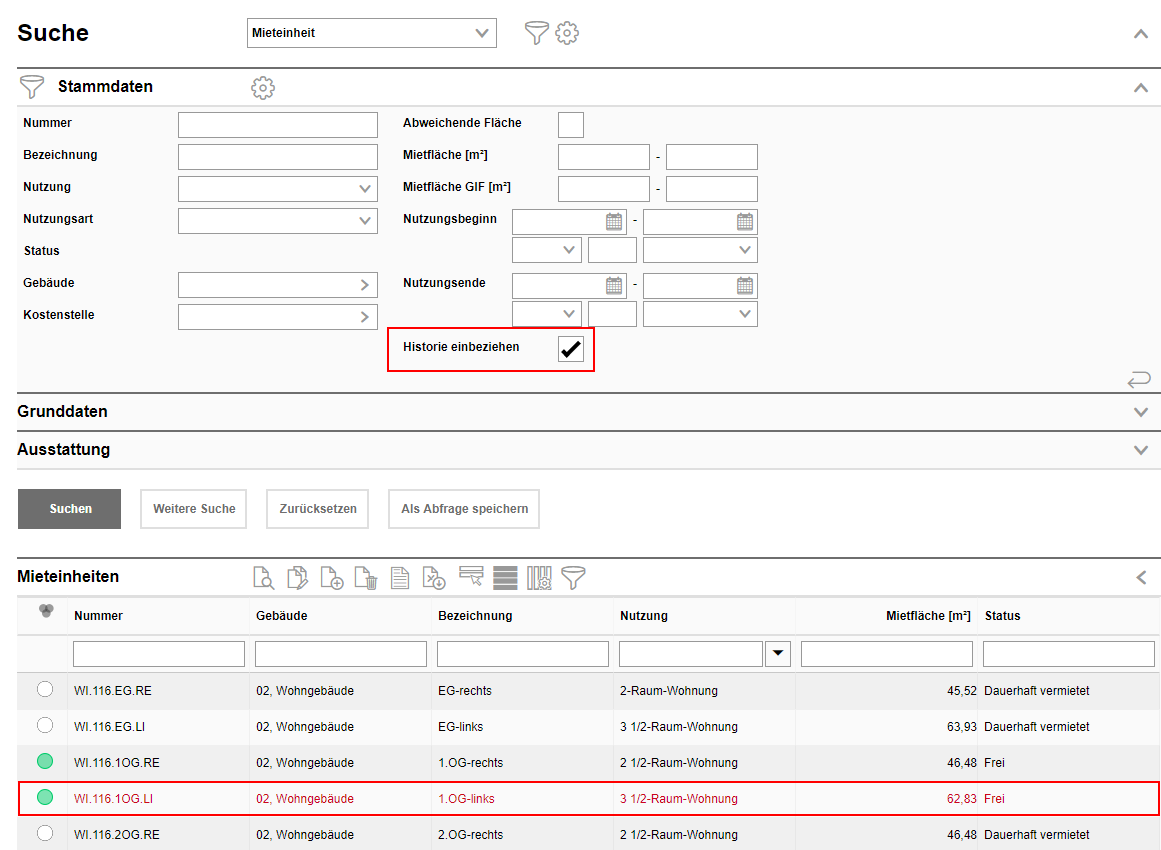Screen dimensions: 1161x850
Task: Add a new Mieteinheit with the plus-document icon
Action: tap(332, 578)
